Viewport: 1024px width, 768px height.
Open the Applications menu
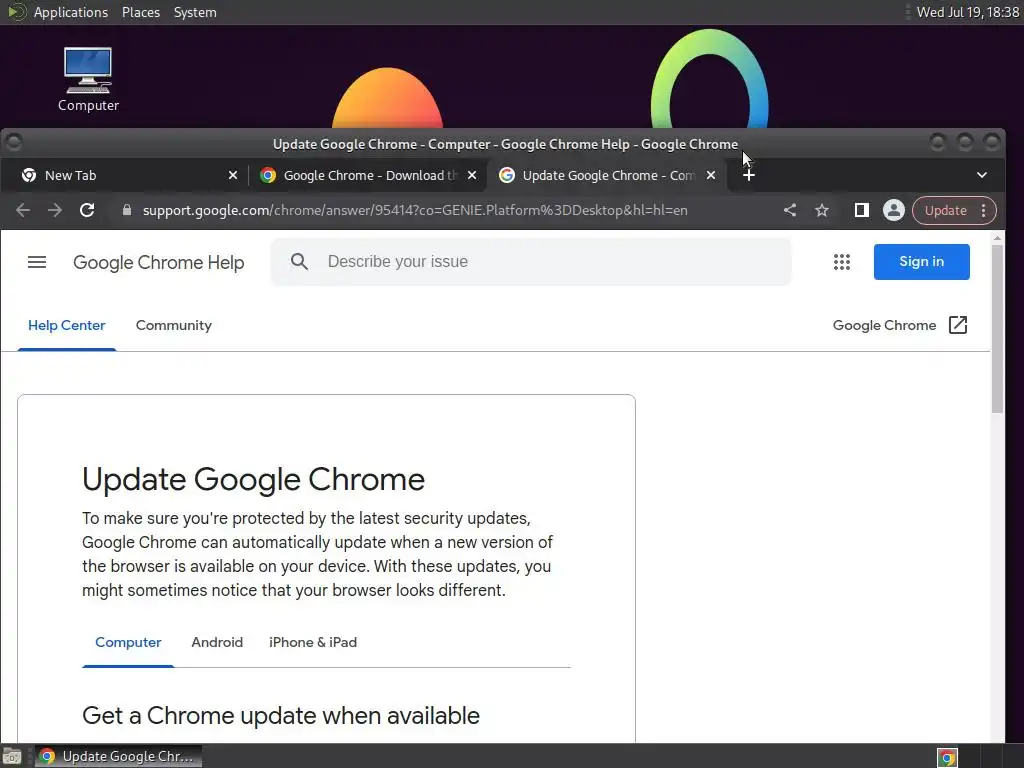71,12
